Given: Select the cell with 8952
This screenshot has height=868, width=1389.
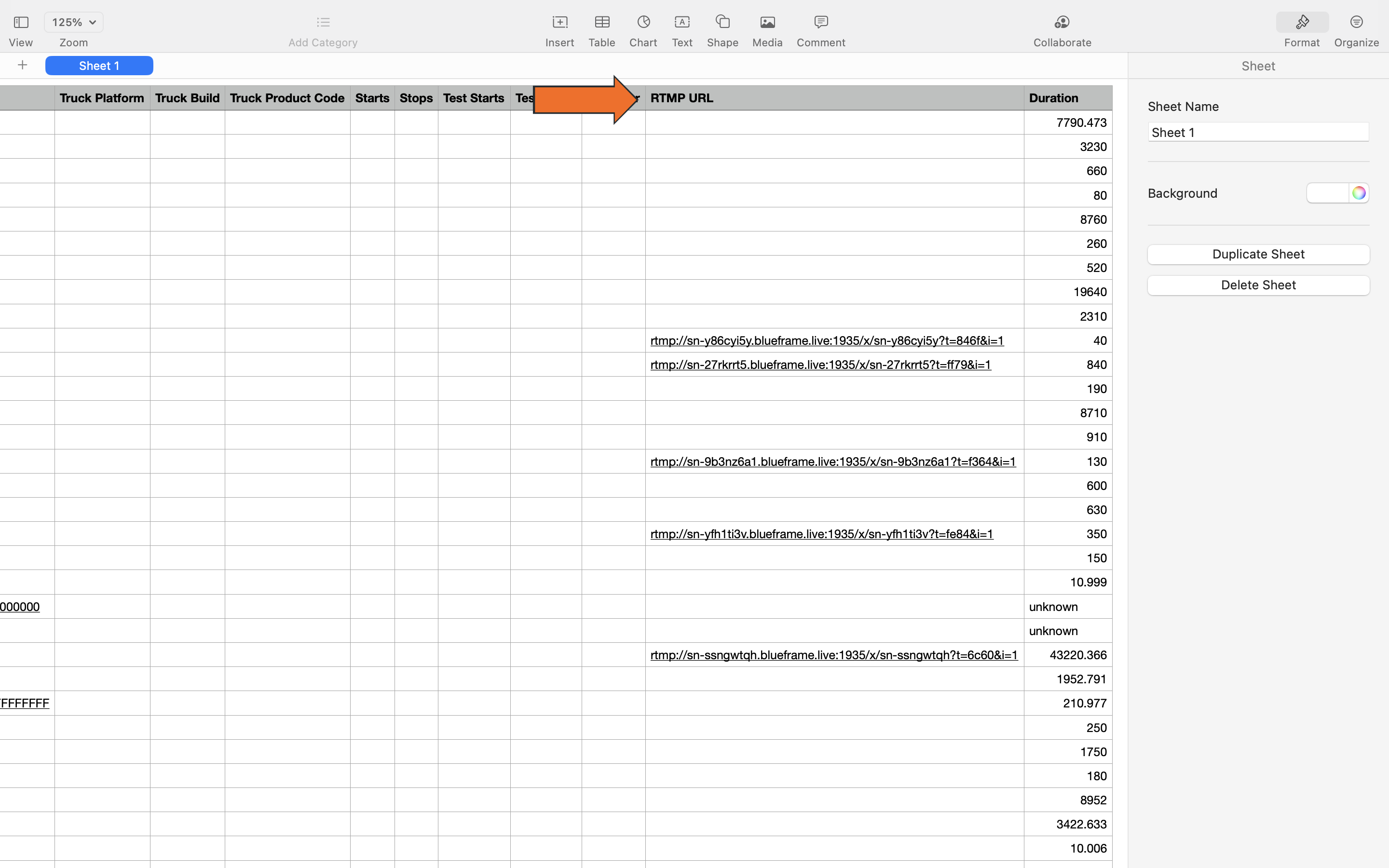Looking at the screenshot, I should click(x=1068, y=800).
